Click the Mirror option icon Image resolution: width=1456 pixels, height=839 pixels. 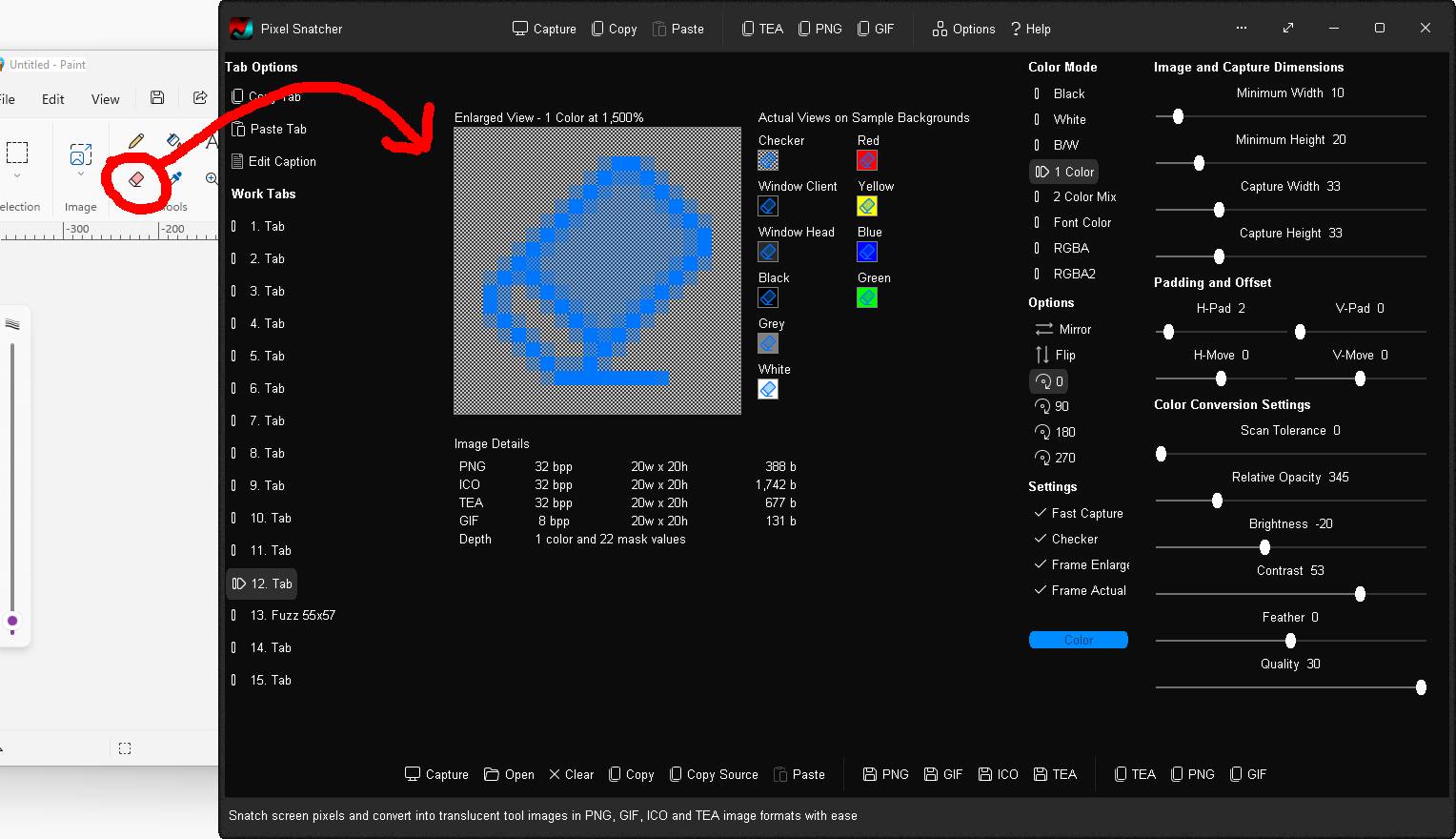[1043, 329]
